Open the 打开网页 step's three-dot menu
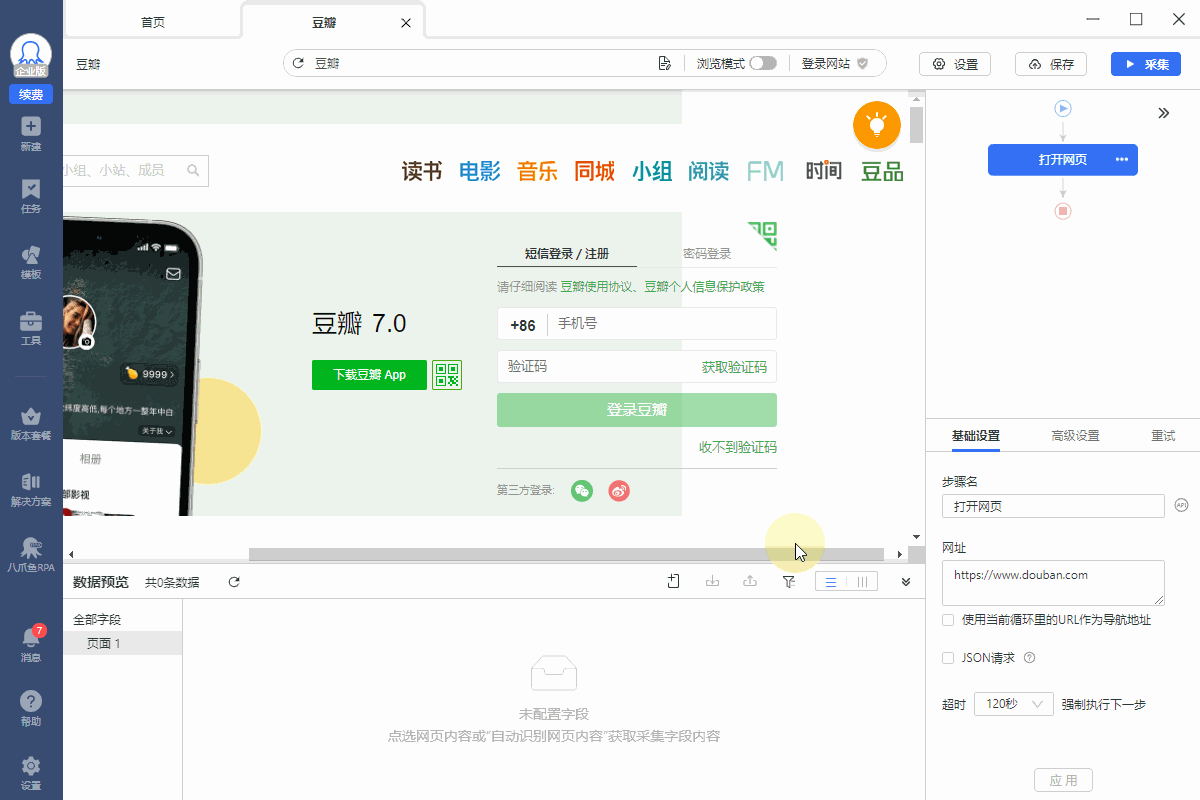 [1122, 160]
